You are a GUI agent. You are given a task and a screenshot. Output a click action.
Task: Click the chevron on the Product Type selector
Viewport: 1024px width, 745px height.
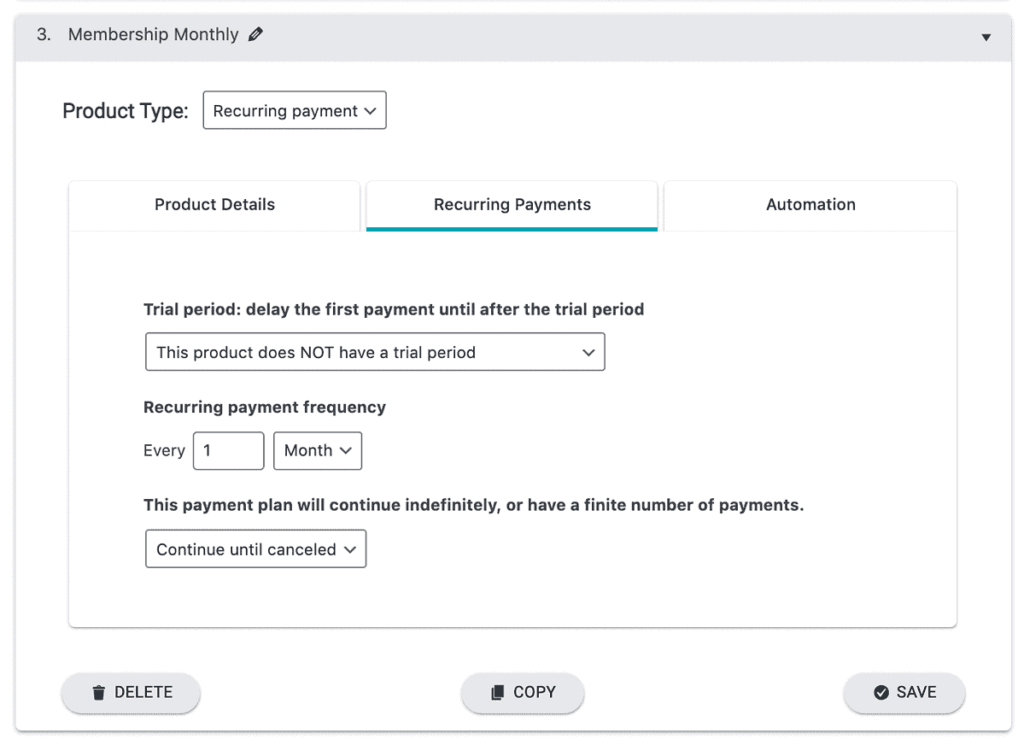click(369, 110)
